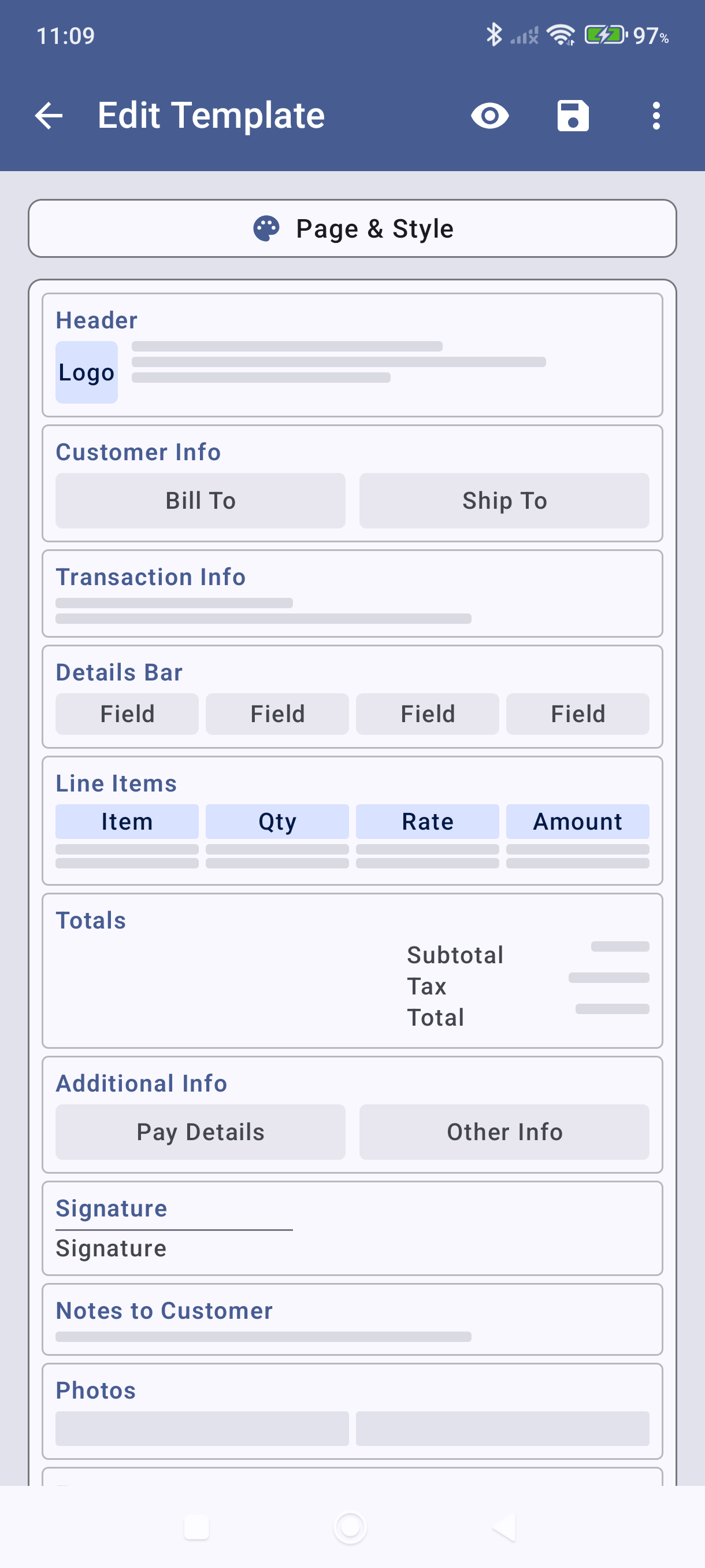Select the last Field in Details Bar
Image resolution: width=705 pixels, height=1568 pixels.
pyautogui.click(x=577, y=713)
